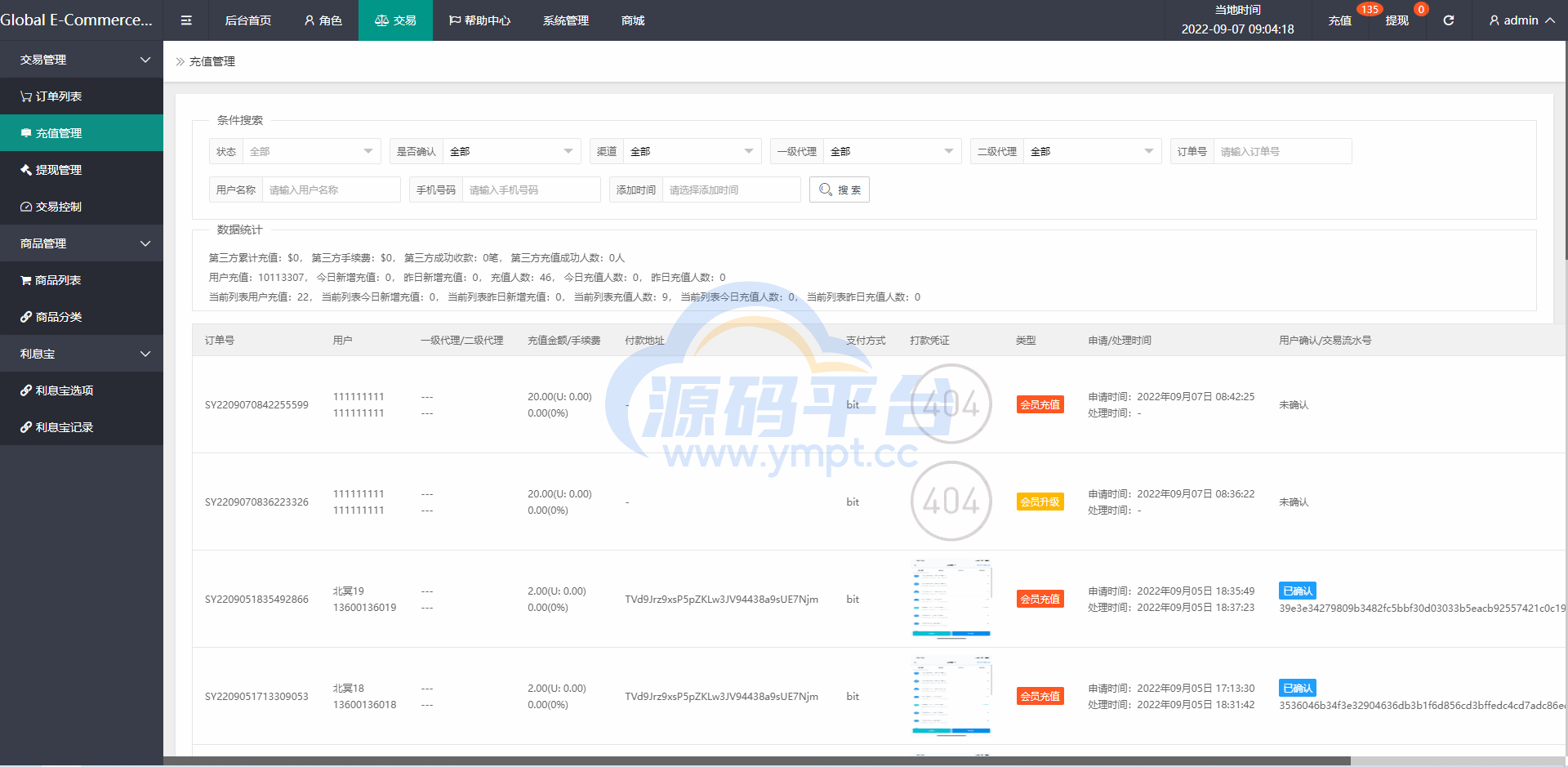Select the 交易 top tab

395,20
